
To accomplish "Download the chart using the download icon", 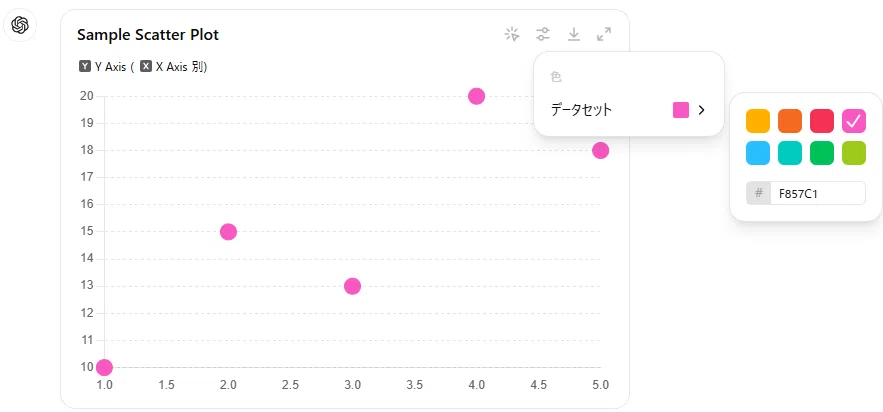I will click(x=573, y=34).
